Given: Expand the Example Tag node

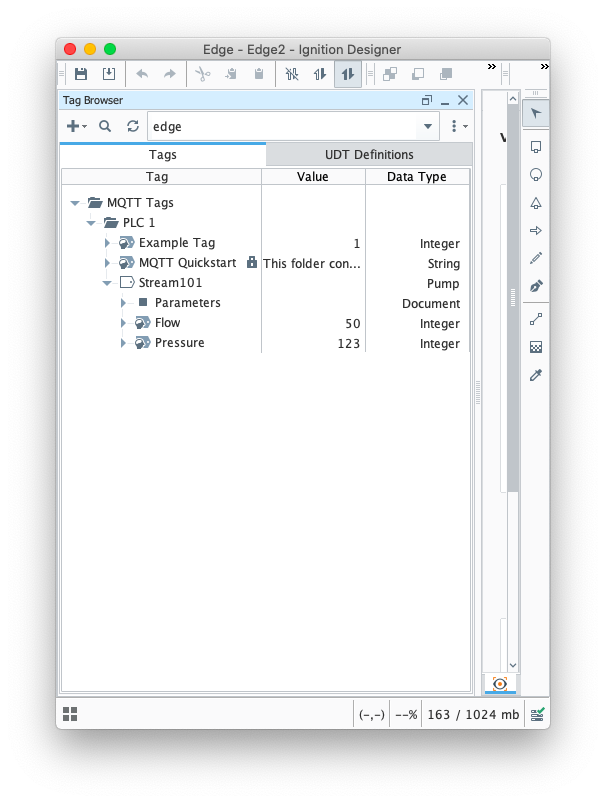Looking at the screenshot, I should click(107, 243).
